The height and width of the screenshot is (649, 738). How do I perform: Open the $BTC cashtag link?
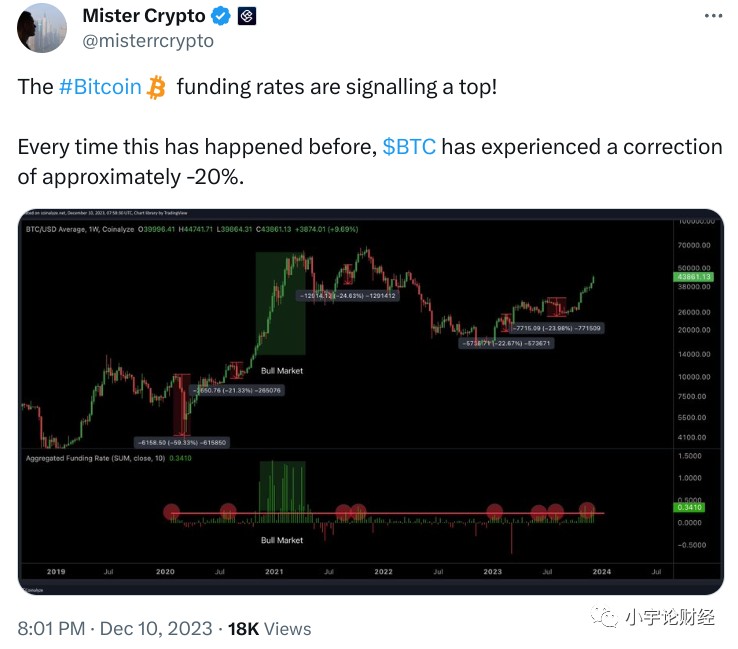coord(409,147)
